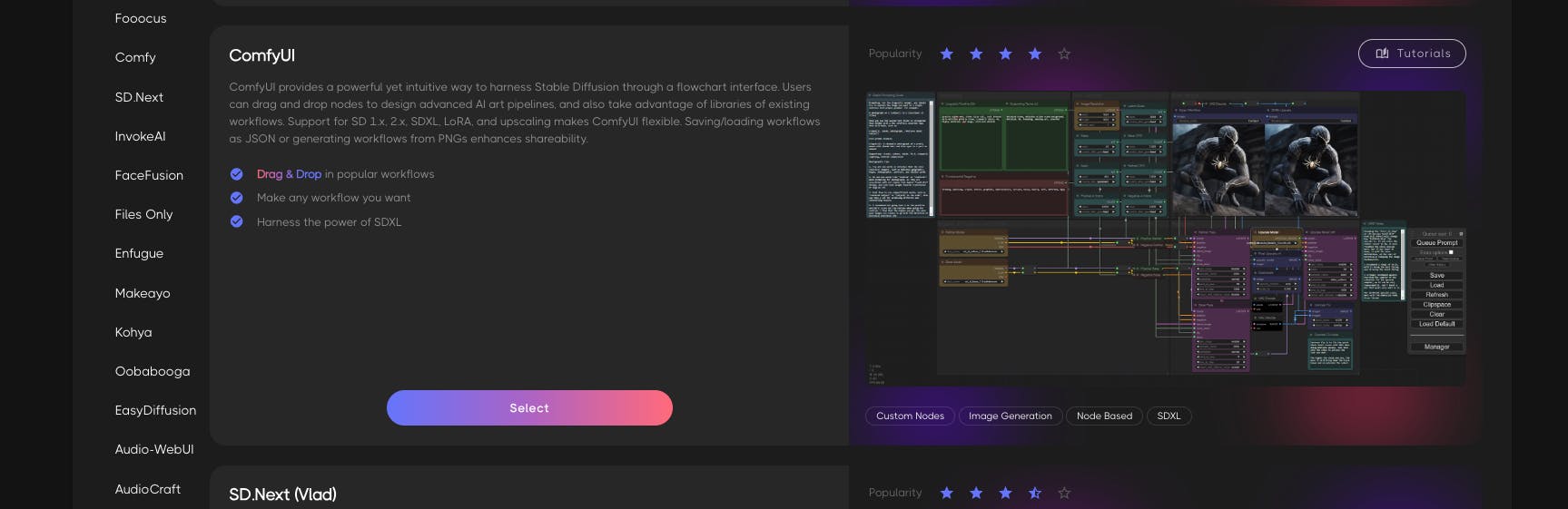This screenshot has width=1568, height=509.
Task: Click Popularity label in SD.Next card
Action: pyautogui.click(x=895, y=493)
